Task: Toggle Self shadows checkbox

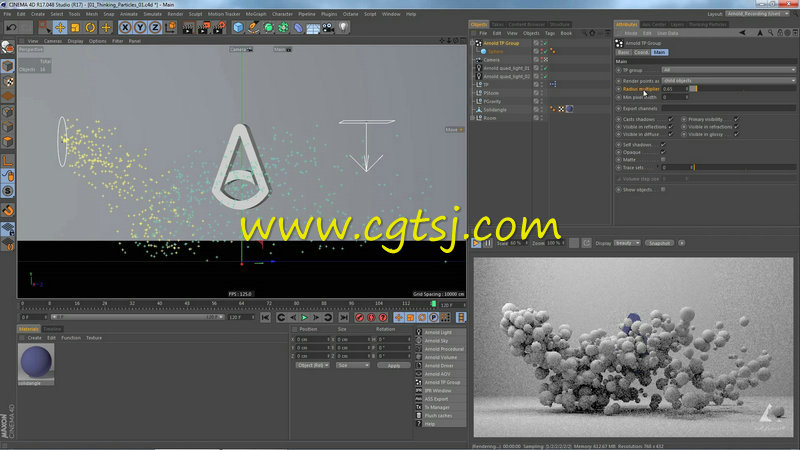Action: 663,144
